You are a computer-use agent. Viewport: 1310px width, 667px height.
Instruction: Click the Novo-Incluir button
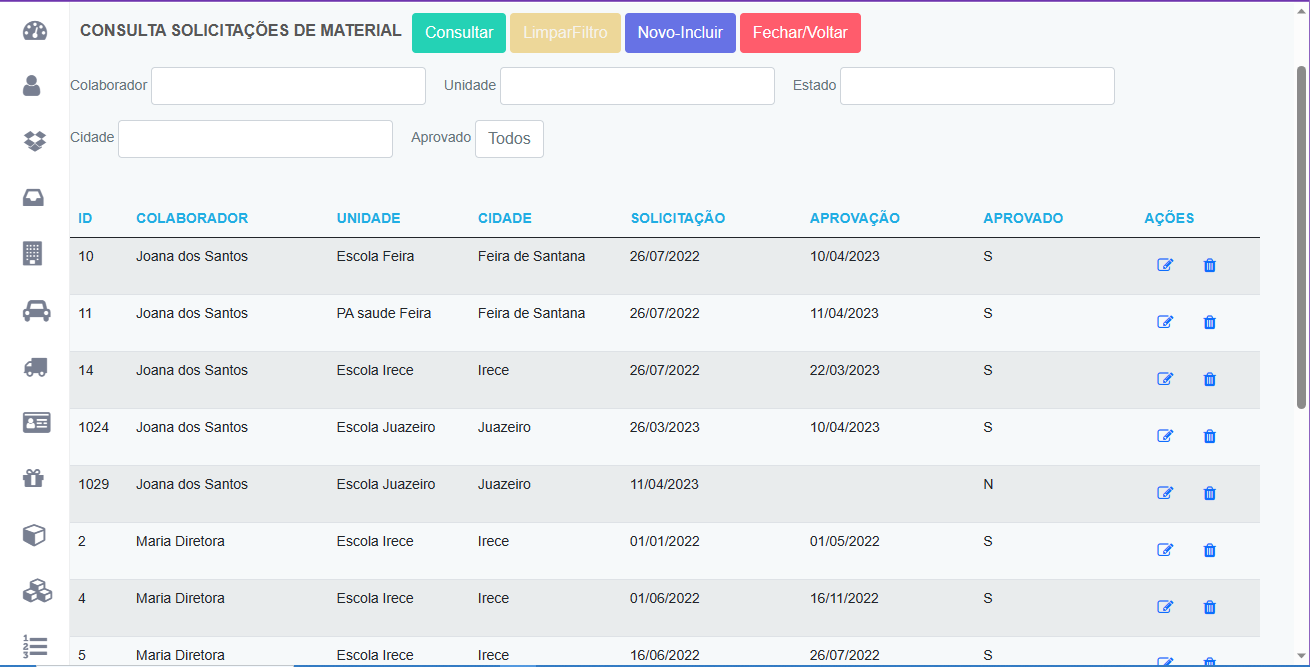click(x=680, y=33)
